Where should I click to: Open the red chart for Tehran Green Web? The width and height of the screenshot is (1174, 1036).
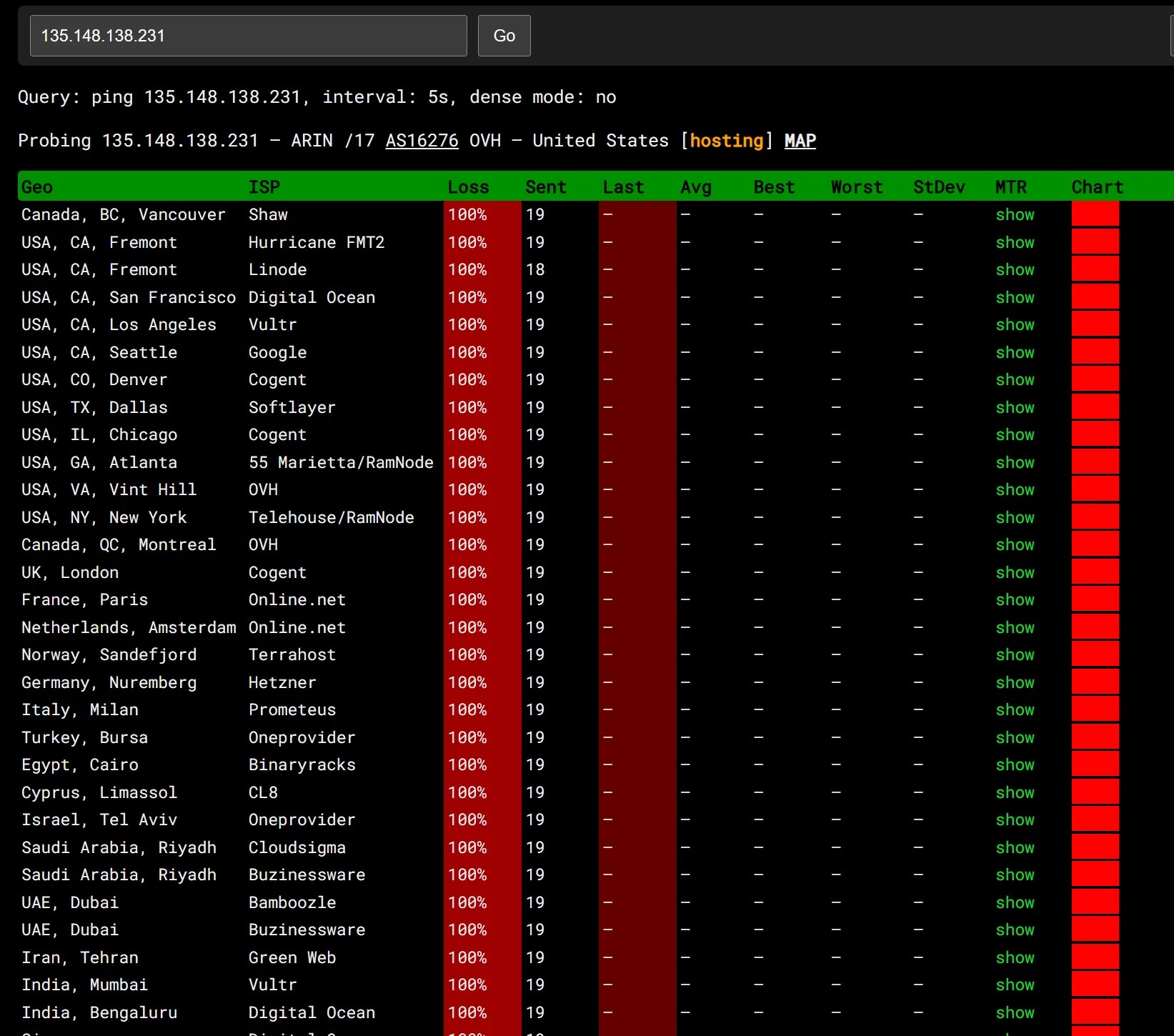[x=1095, y=957]
